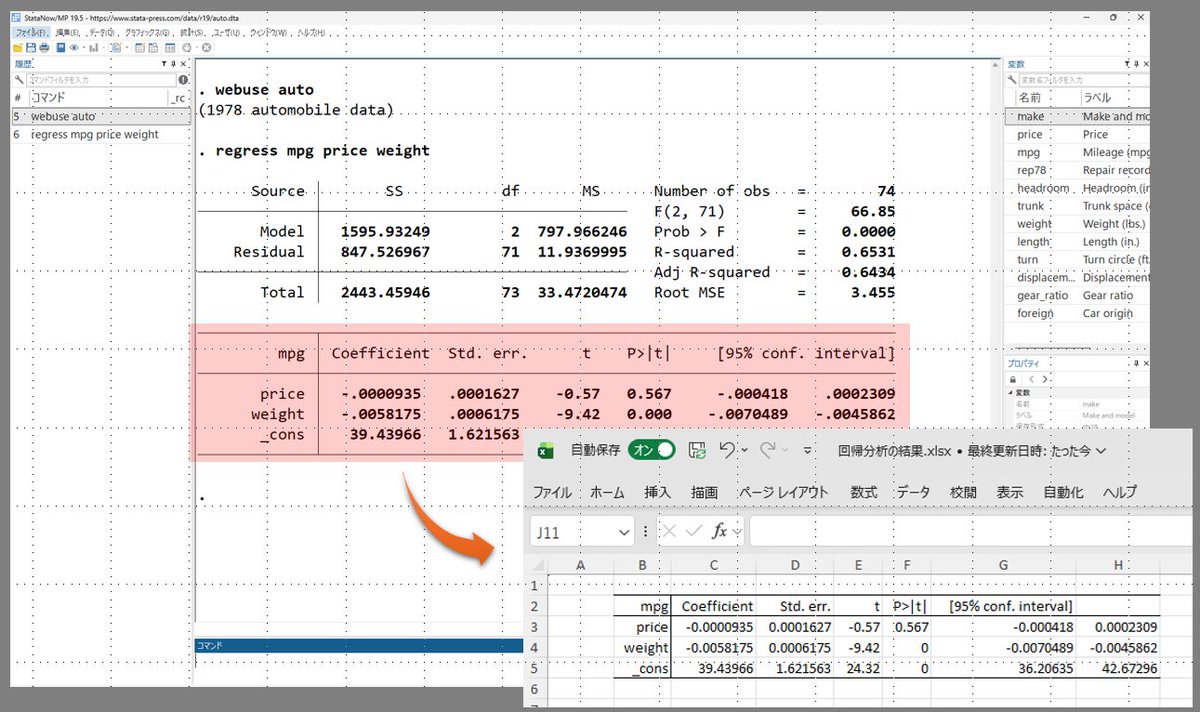Click wrench icon in History filter
Image resolution: width=1200 pixels, height=712 pixels.
[x=19, y=79]
